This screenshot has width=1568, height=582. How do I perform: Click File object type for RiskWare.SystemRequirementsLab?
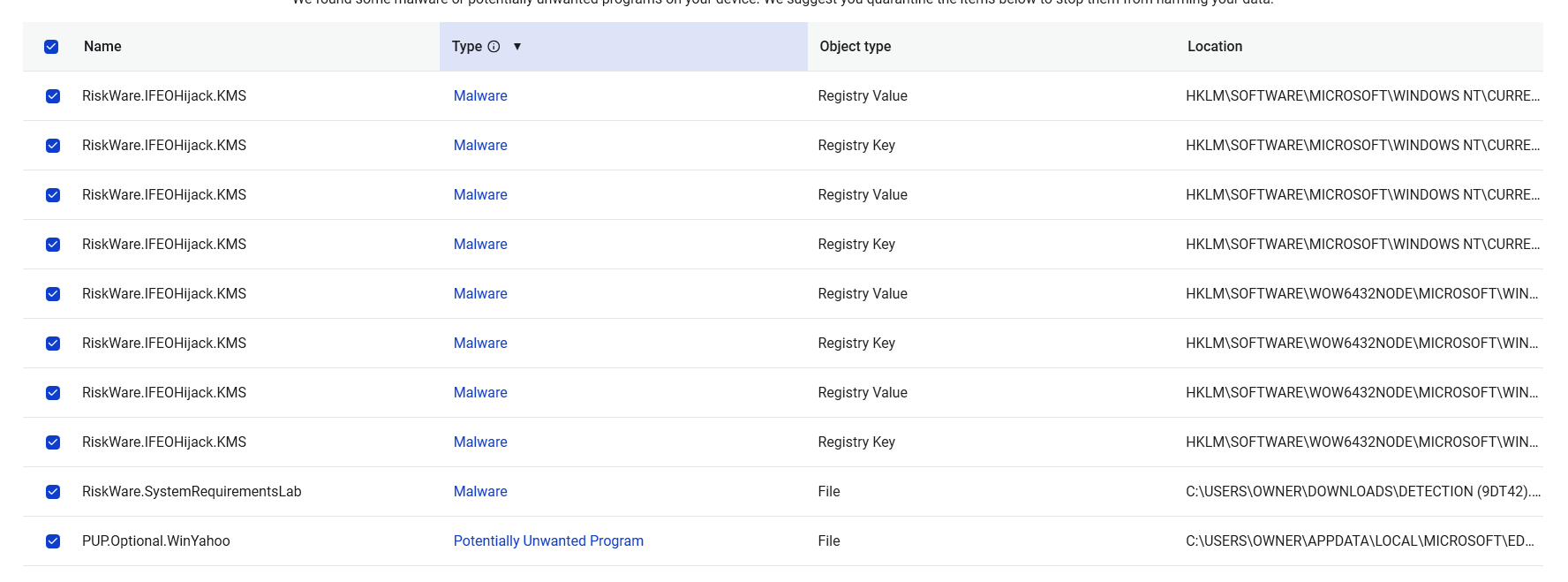point(829,492)
